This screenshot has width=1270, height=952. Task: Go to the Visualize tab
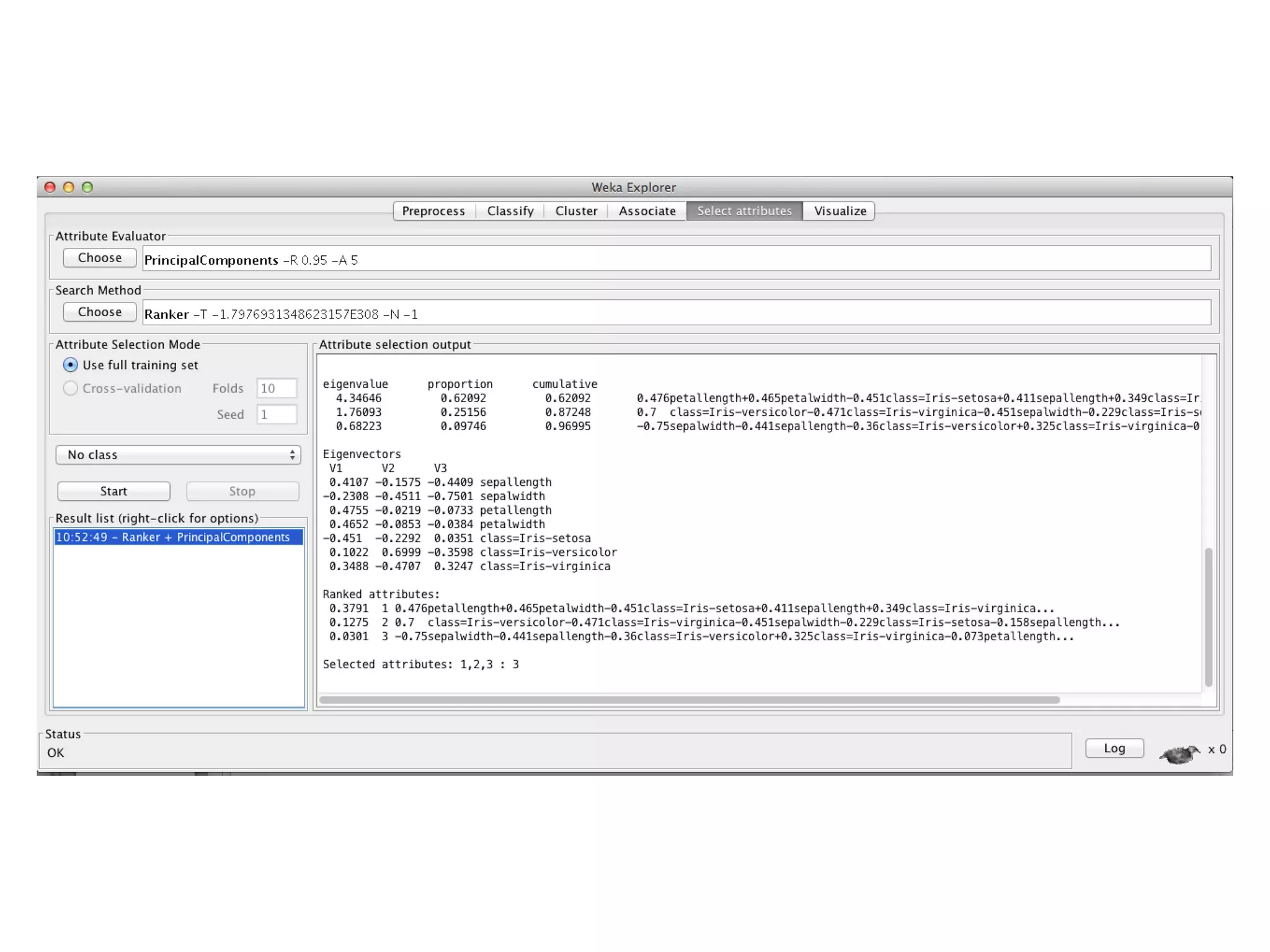click(840, 211)
